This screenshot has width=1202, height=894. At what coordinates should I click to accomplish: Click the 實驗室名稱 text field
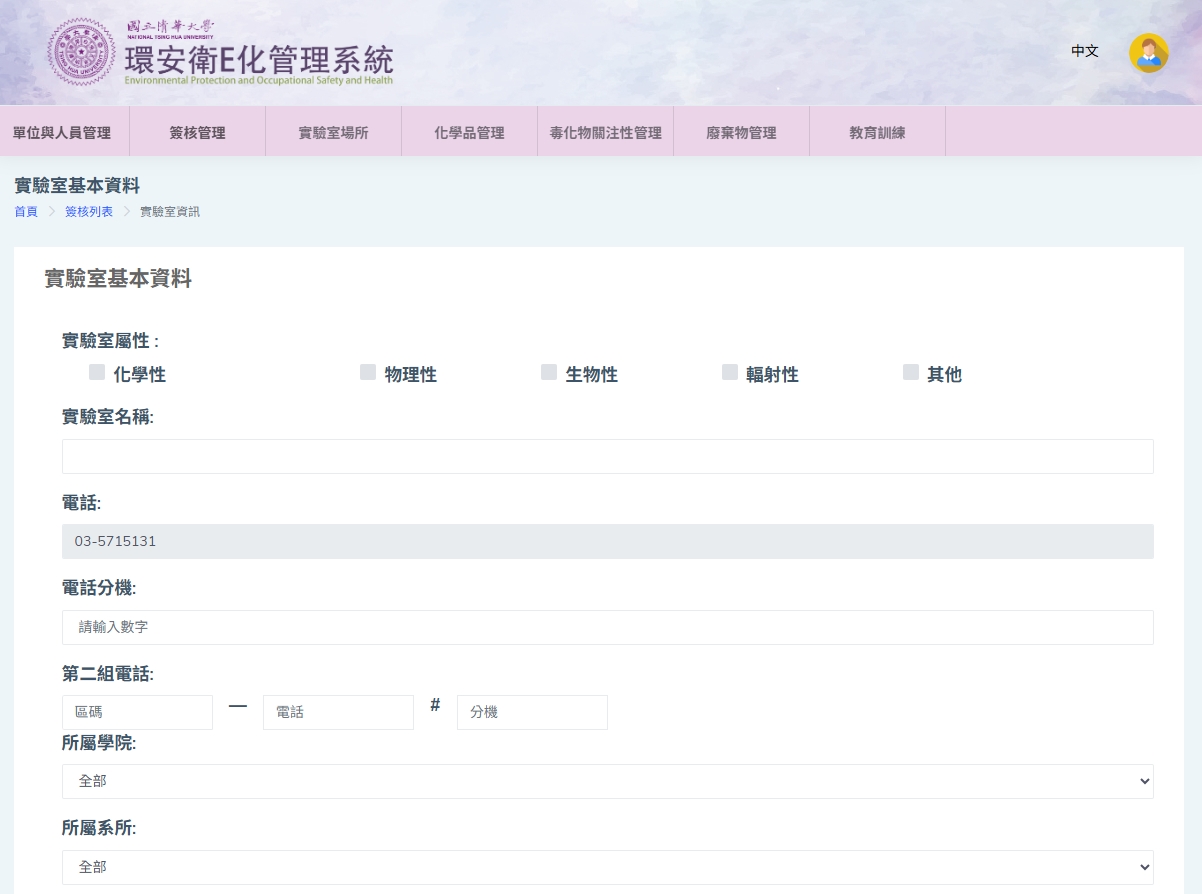607,456
